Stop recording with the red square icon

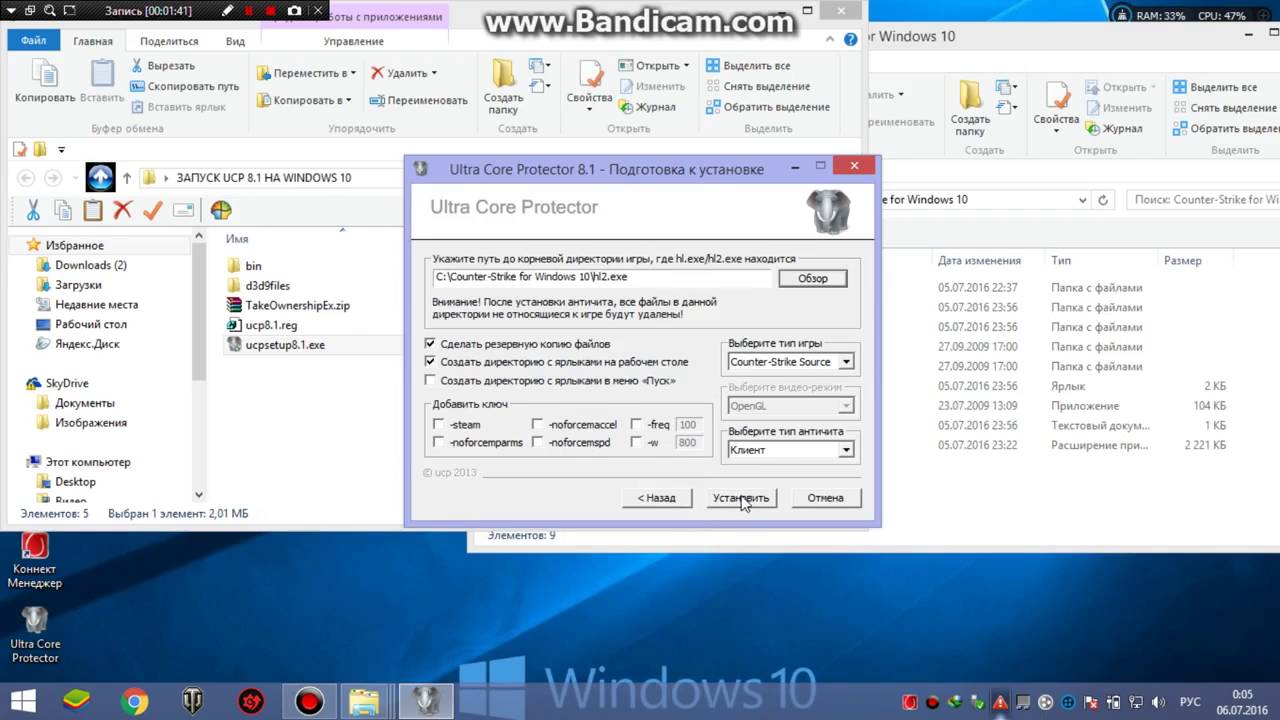[271, 11]
